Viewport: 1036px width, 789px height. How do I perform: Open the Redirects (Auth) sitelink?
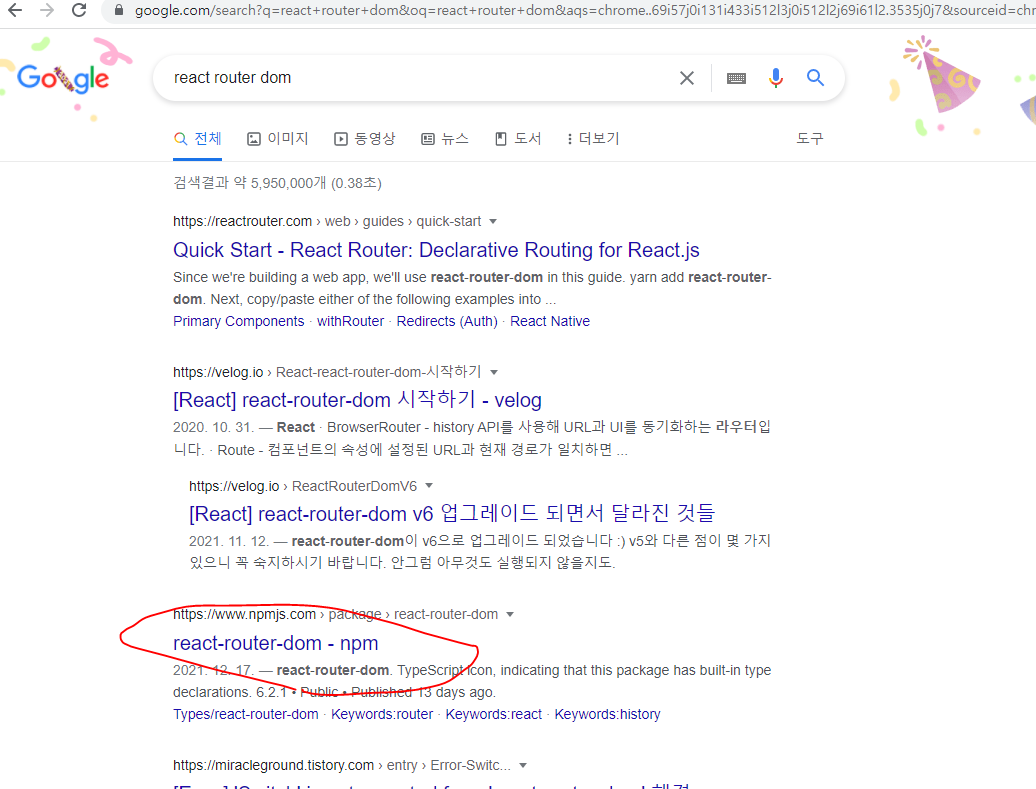(x=447, y=321)
